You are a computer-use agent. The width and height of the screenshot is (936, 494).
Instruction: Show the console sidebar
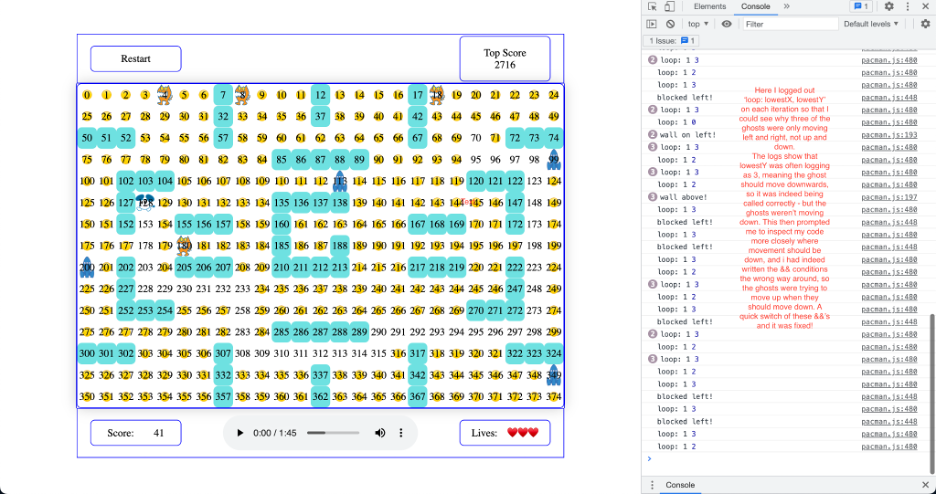tap(652, 24)
